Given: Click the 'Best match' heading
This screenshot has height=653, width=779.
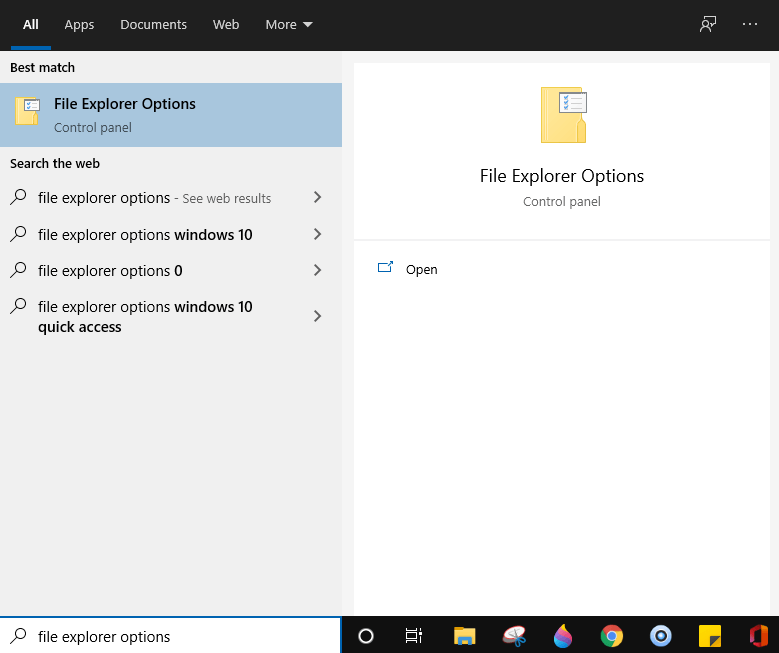Looking at the screenshot, I should pyautogui.click(x=42, y=68).
